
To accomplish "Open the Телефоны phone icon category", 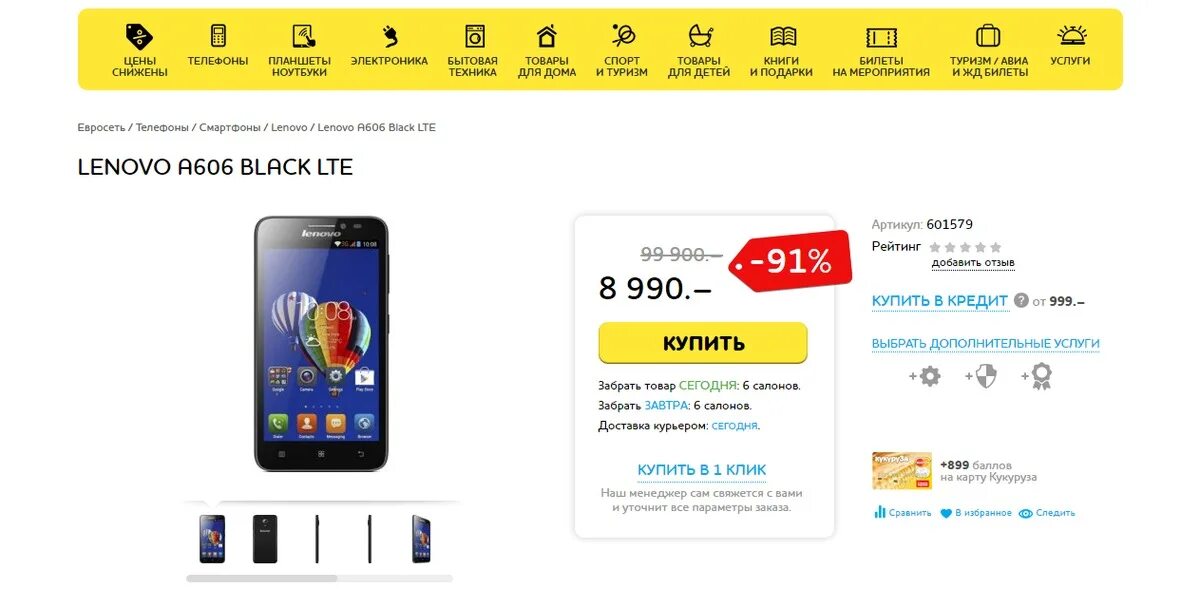I will click(218, 36).
